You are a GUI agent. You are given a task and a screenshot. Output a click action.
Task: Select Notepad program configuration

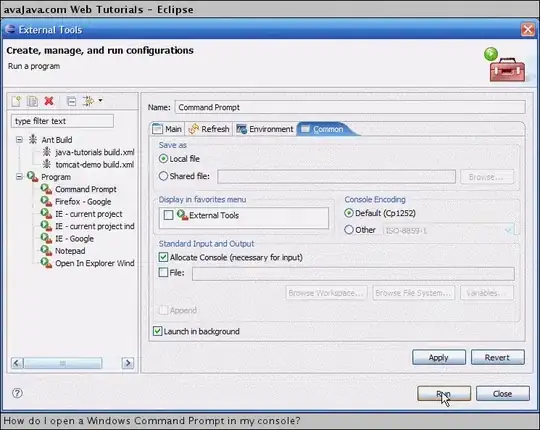click(70, 251)
